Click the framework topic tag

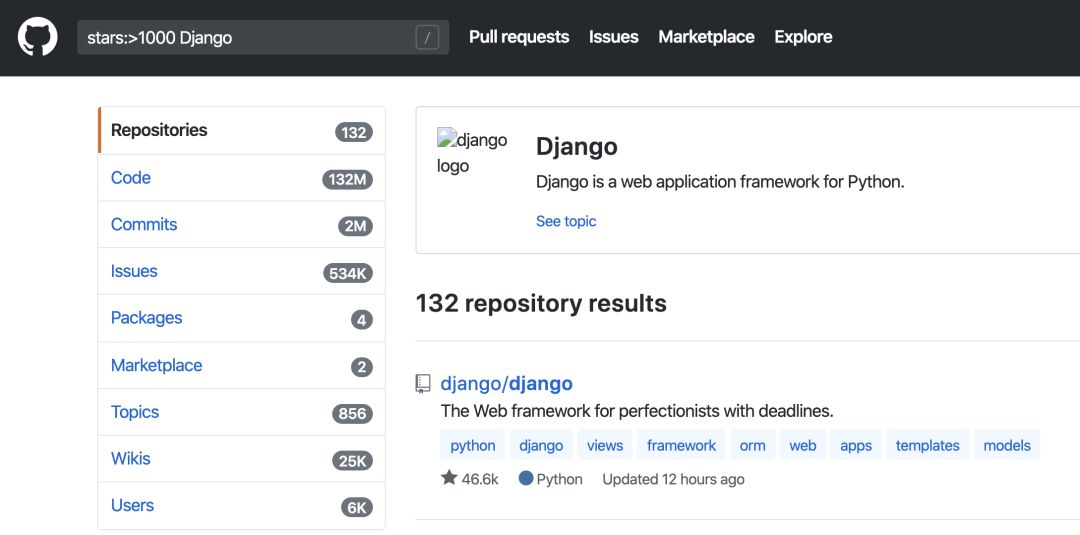[x=681, y=445]
